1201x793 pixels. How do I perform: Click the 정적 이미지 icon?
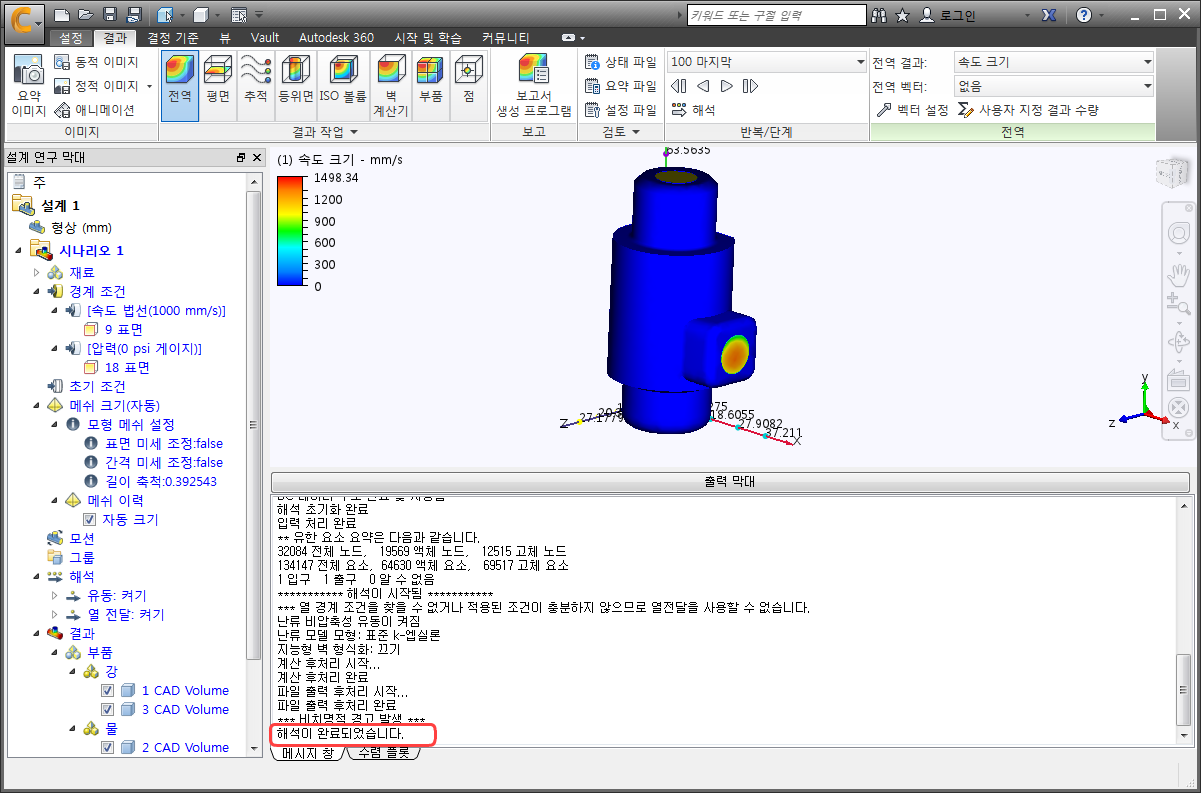click(x=62, y=86)
